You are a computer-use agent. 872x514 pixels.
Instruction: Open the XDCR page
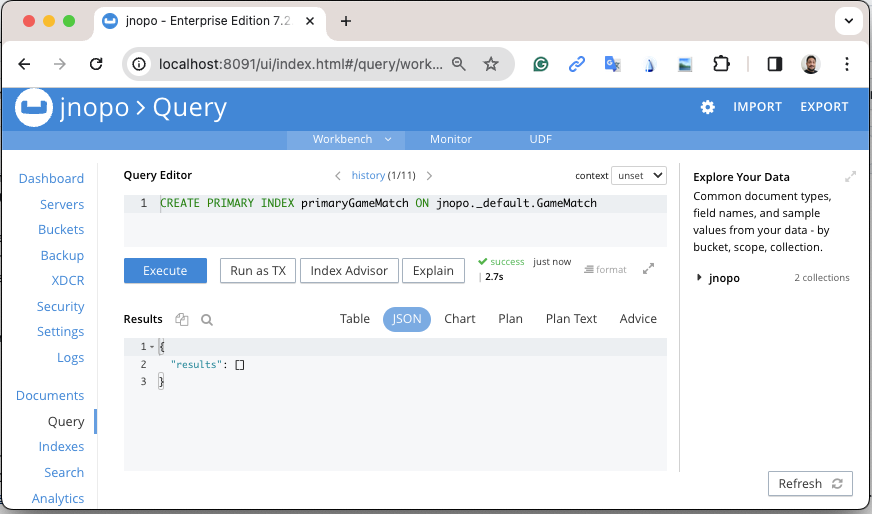(x=68, y=281)
